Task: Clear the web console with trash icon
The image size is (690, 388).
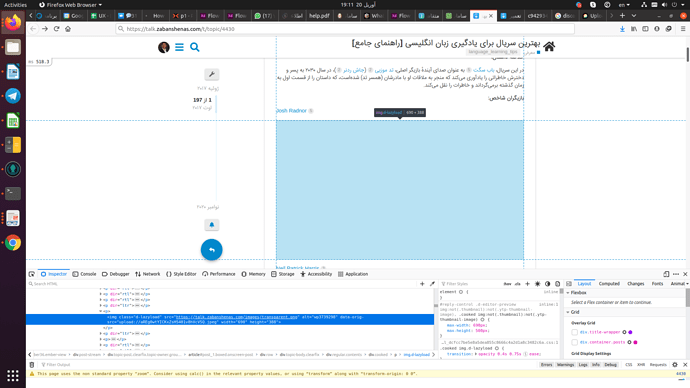Action: click(x=32, y=365)
